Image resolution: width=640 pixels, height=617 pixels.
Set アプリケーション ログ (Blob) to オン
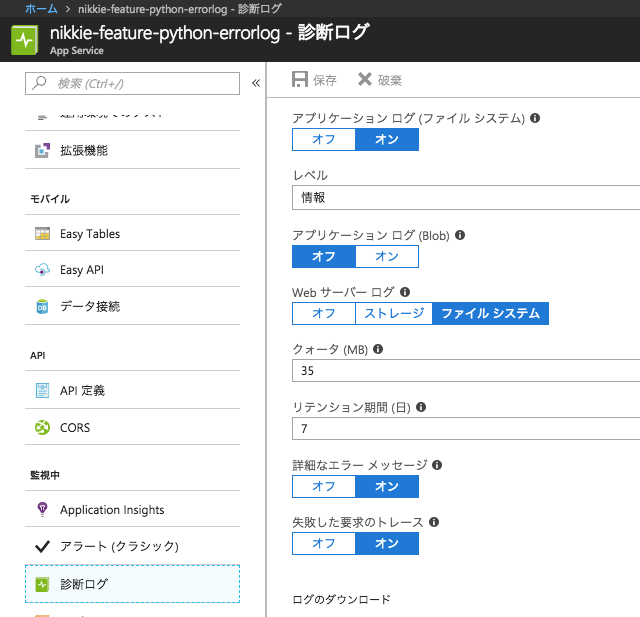tap(387, 256)
